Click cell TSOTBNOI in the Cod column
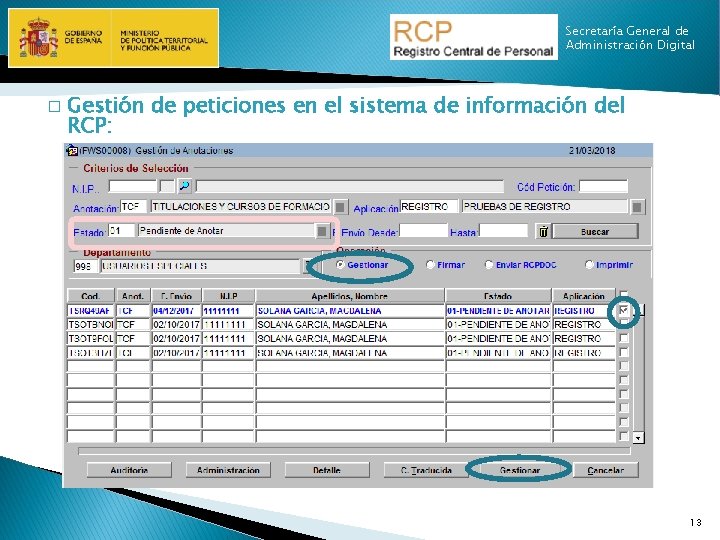Image resolution: width=720 pixels, height=540 pixels. (x=90, y=324)
